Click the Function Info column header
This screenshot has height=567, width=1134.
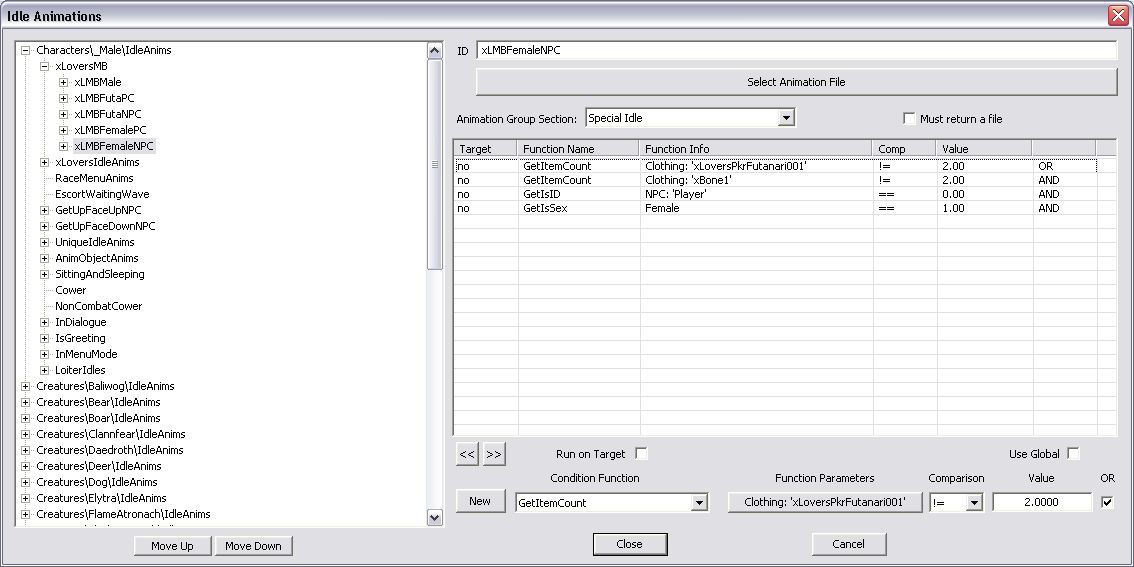pyautogui.click(x=756, y=149)
